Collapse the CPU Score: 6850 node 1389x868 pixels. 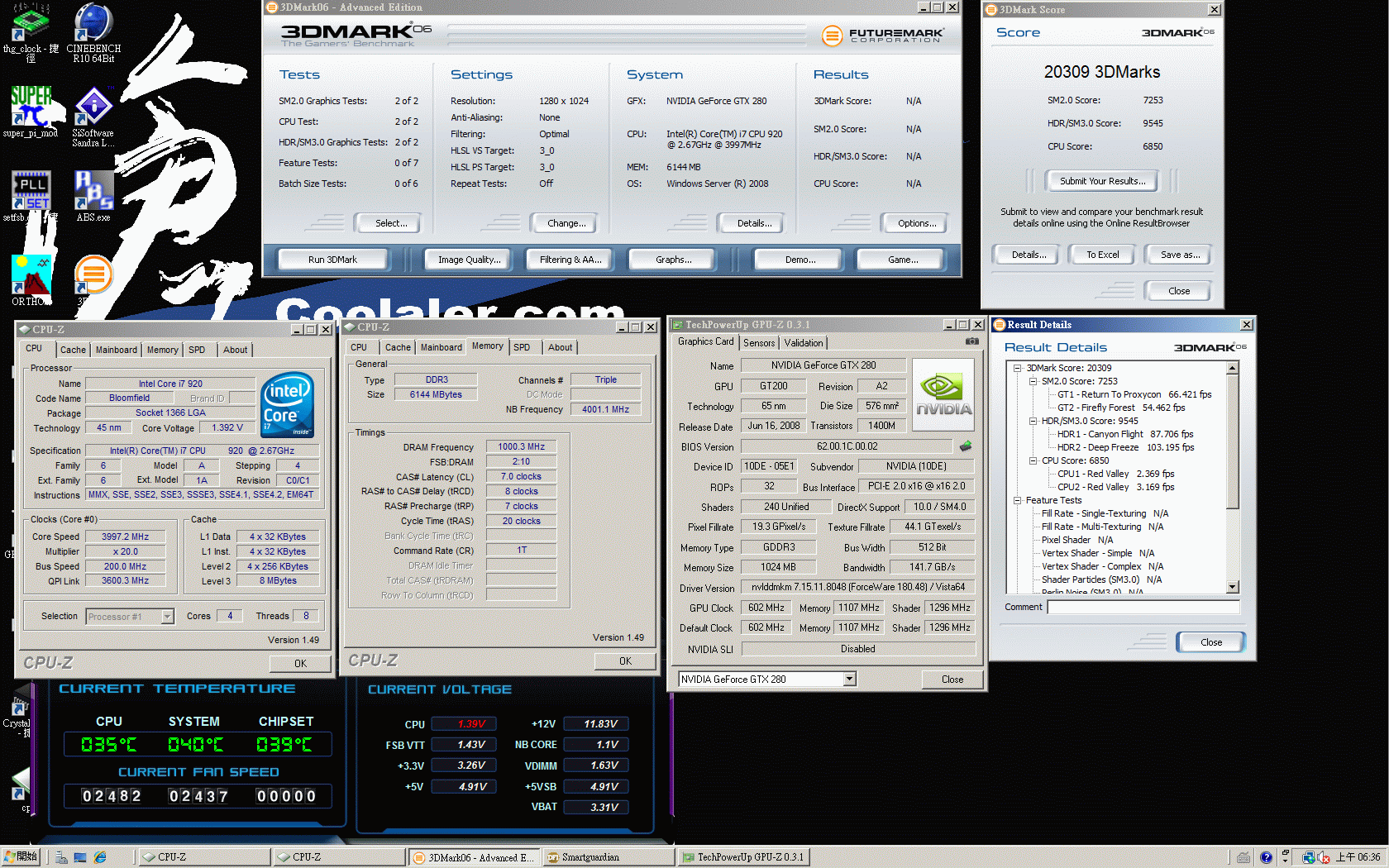[x=1033, y=460]
